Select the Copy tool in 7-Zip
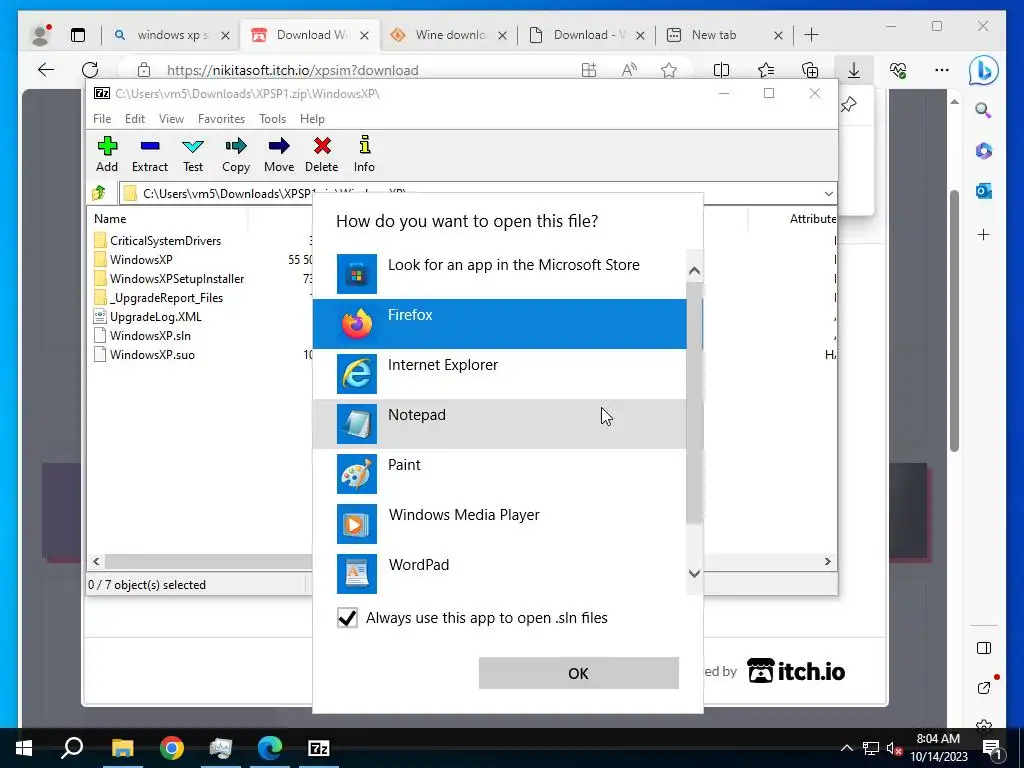This screenshot has width=1024, height=768. 236,154
